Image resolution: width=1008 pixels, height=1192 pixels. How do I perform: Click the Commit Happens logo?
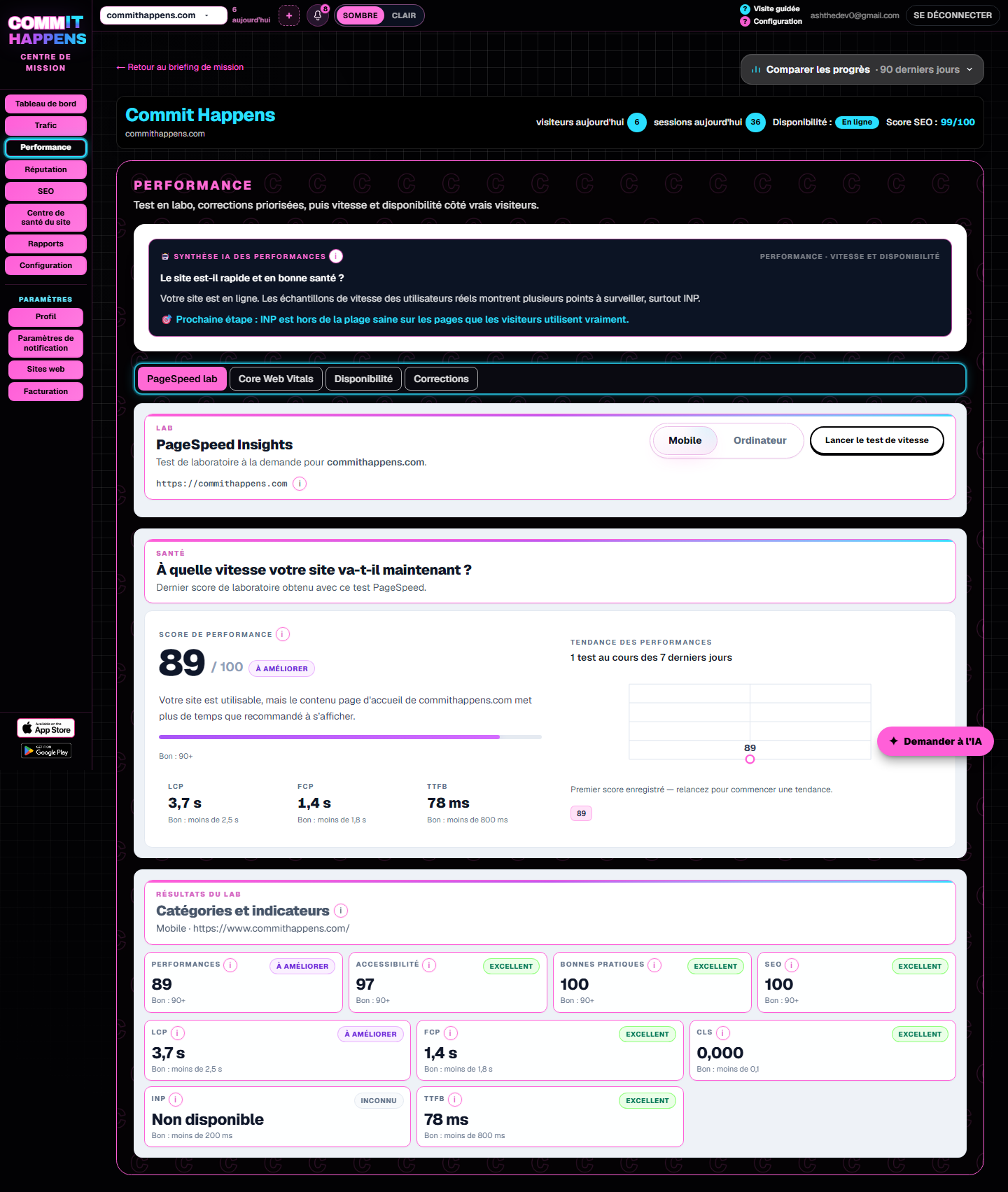(46, 31)
